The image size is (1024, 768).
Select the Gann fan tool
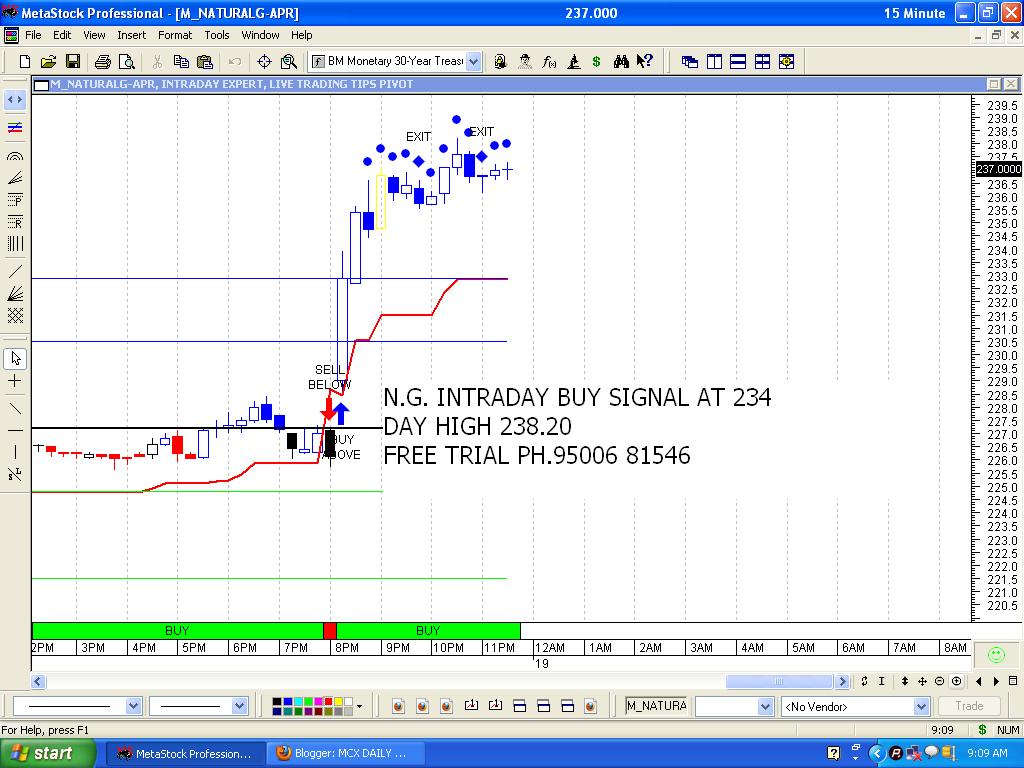(15, 293)
